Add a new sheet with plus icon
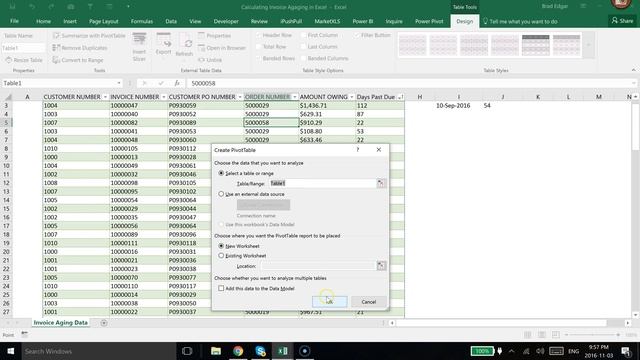The height and width of the screenshot is (360, 640). (x=104, y=323)
